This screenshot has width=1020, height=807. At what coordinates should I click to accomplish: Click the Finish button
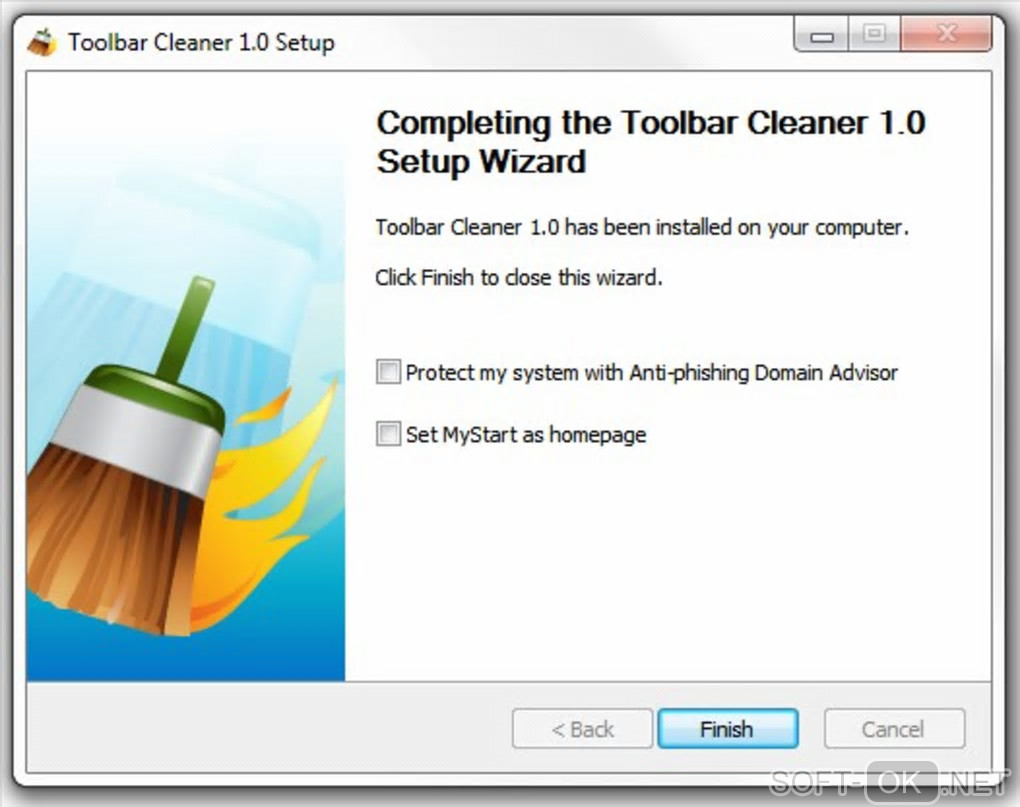point(728,729)
